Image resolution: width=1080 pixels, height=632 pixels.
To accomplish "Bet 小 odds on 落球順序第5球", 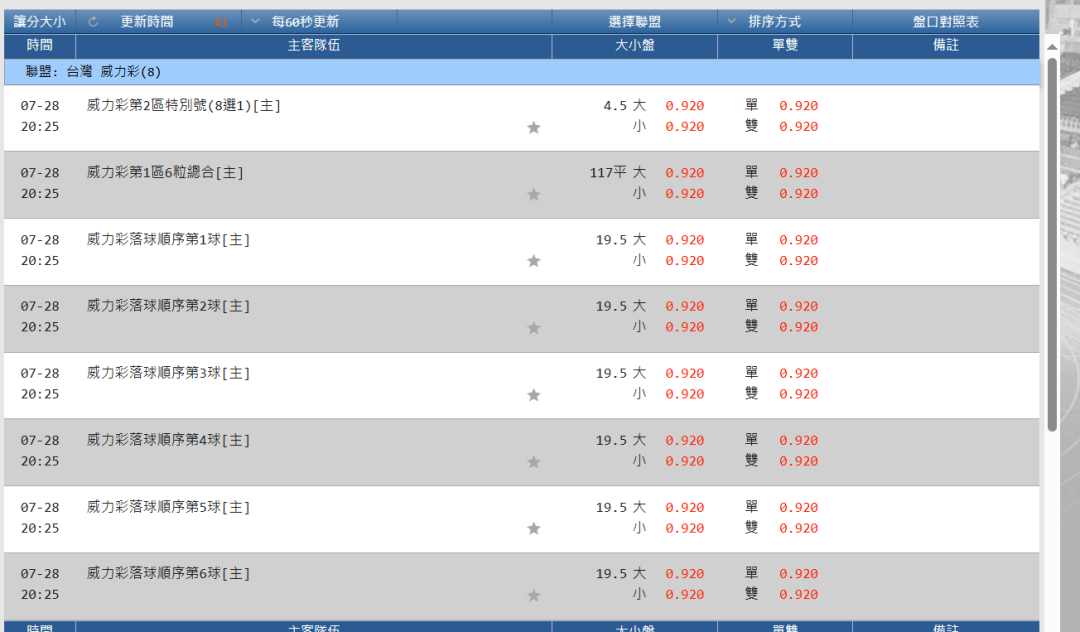I will tap(685, 528).
